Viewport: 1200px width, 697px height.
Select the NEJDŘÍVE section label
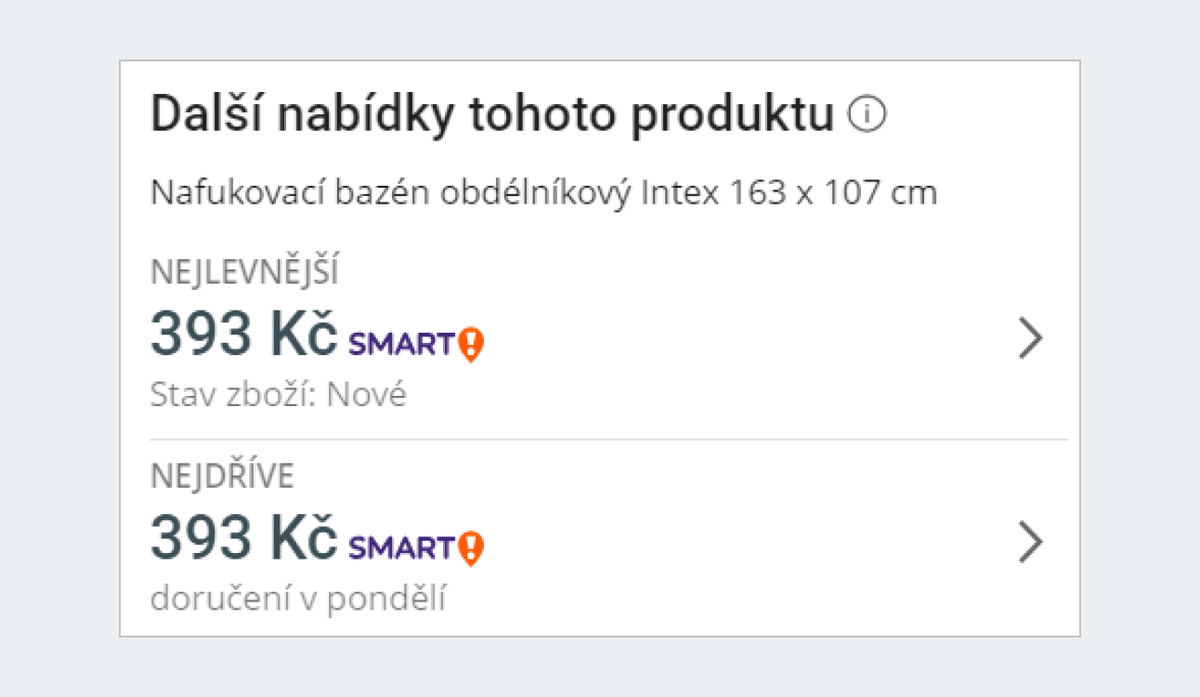pos(222,474)
